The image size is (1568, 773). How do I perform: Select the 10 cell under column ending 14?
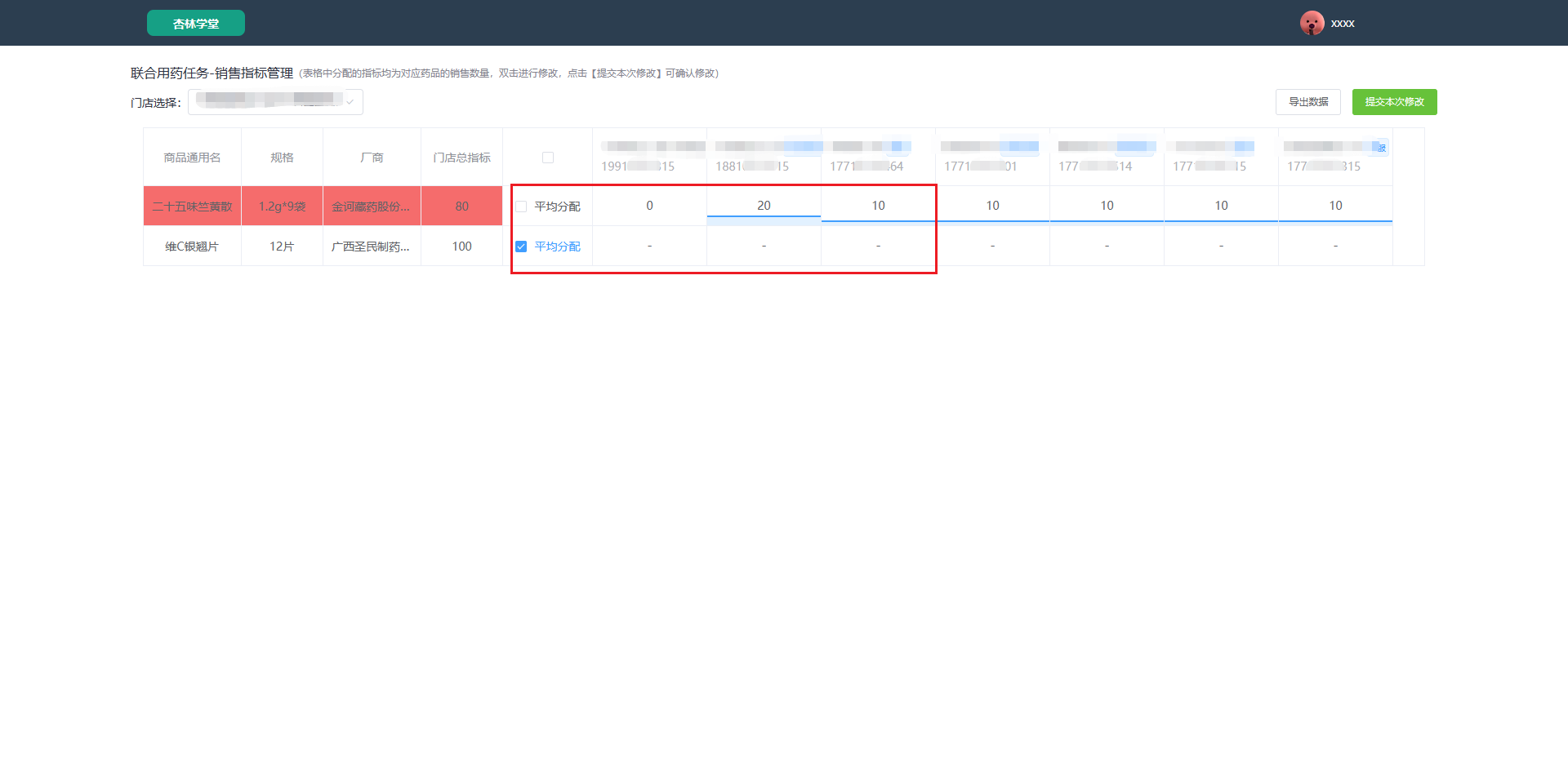(x=1107, y=206)
